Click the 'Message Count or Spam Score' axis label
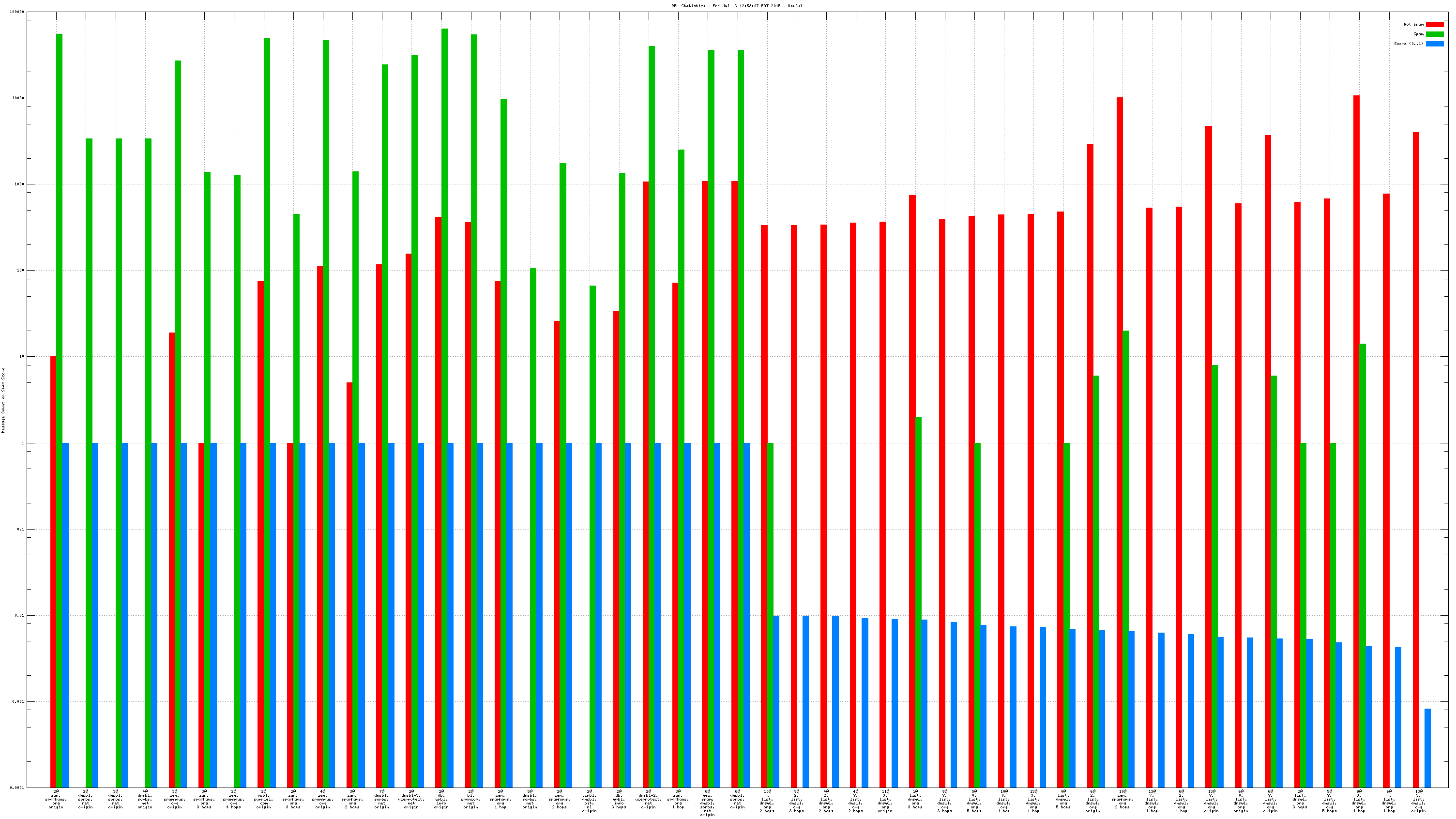1456x819 pixels. coord(3,400)
